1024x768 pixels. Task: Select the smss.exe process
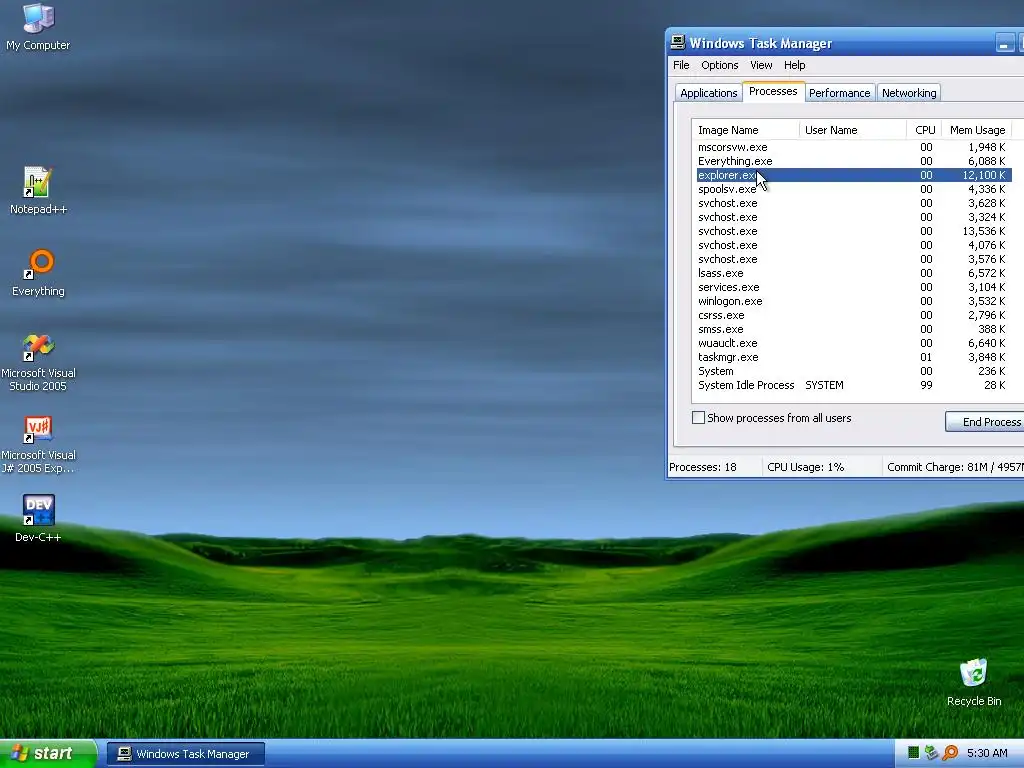852,329
